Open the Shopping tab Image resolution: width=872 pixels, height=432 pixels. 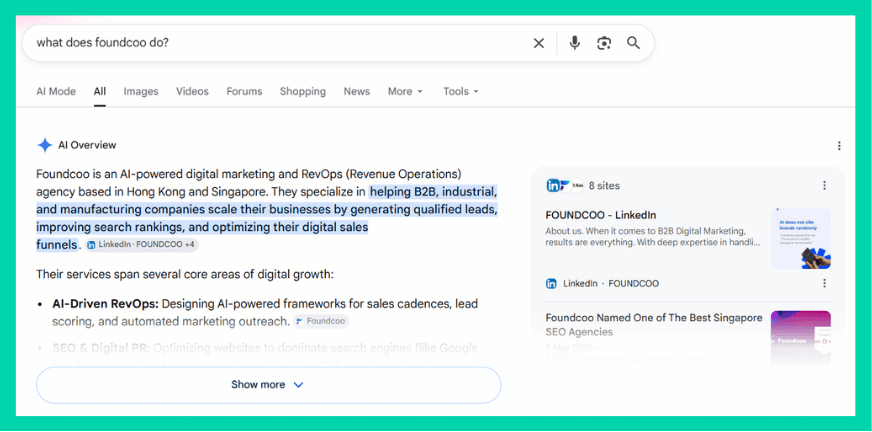click(303, 91)
